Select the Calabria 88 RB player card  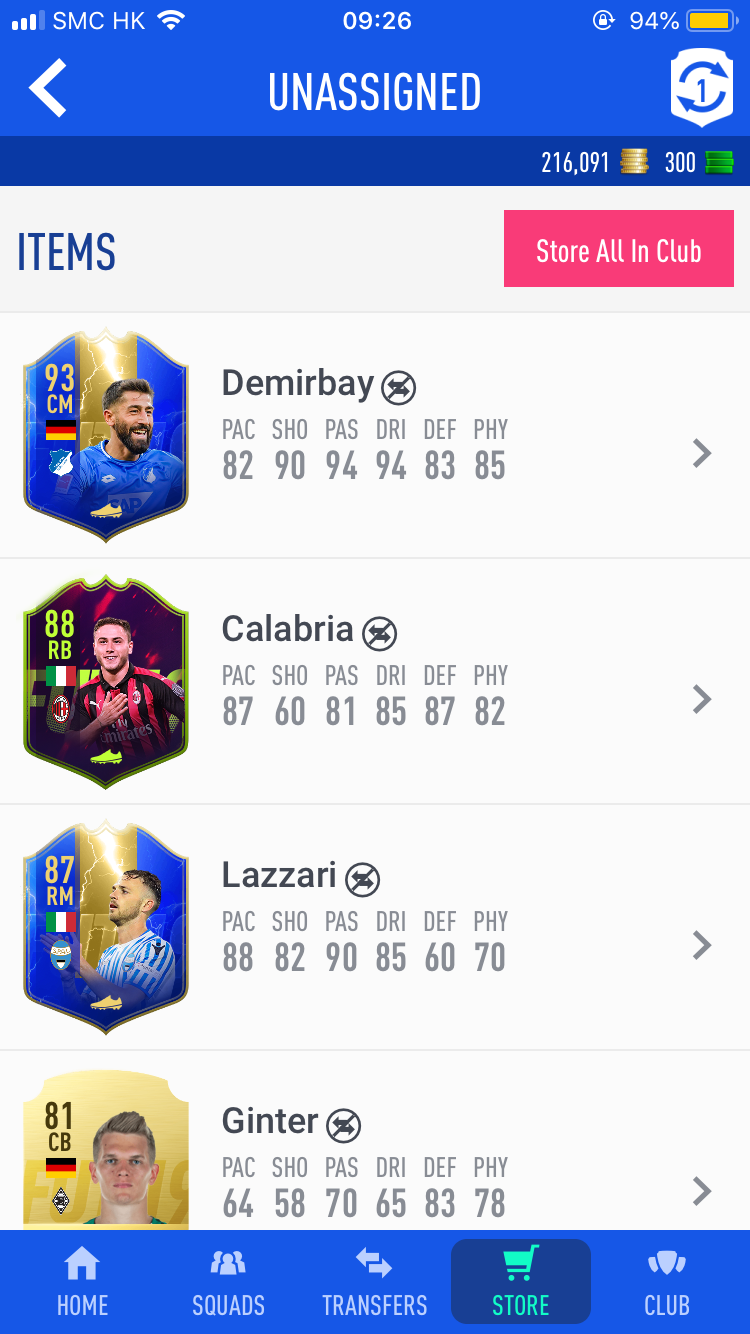105,681
